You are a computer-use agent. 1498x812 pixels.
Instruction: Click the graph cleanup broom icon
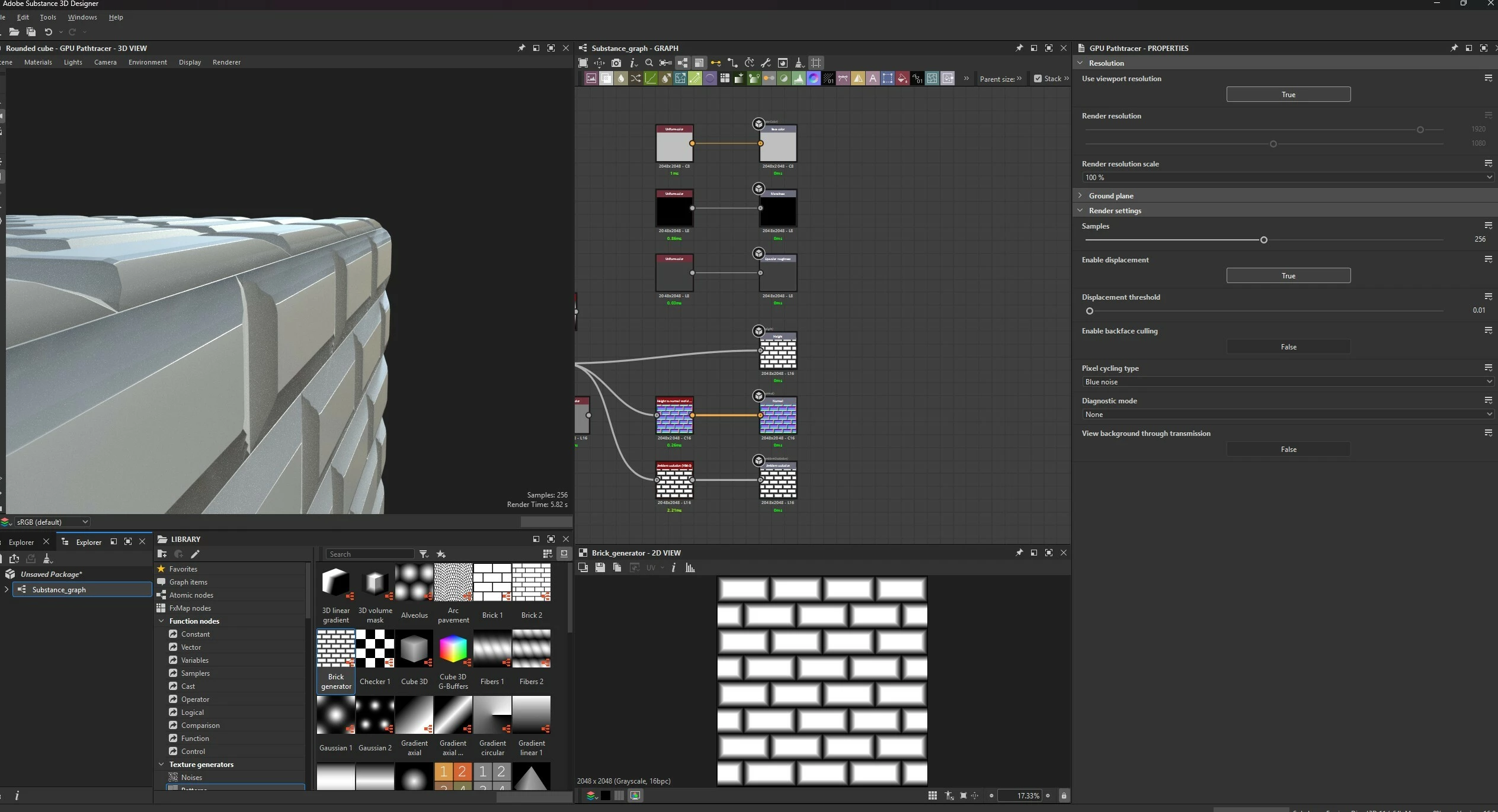click(799, 63)
